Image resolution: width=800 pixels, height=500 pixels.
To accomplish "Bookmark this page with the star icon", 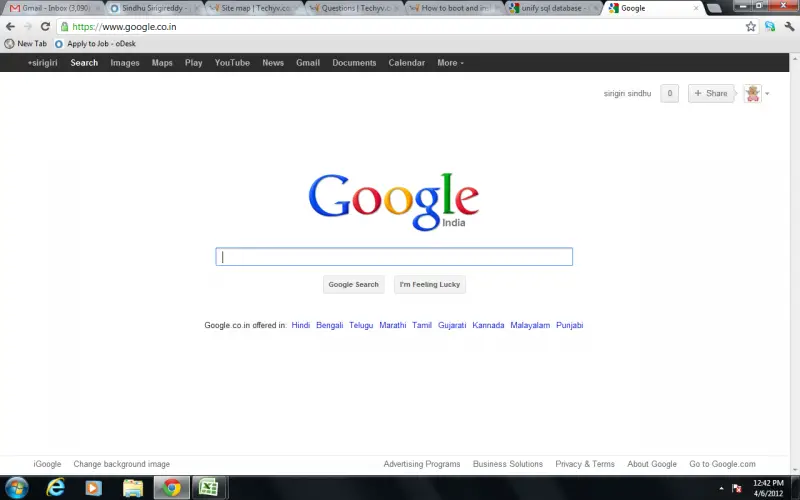I will point(751,27).
